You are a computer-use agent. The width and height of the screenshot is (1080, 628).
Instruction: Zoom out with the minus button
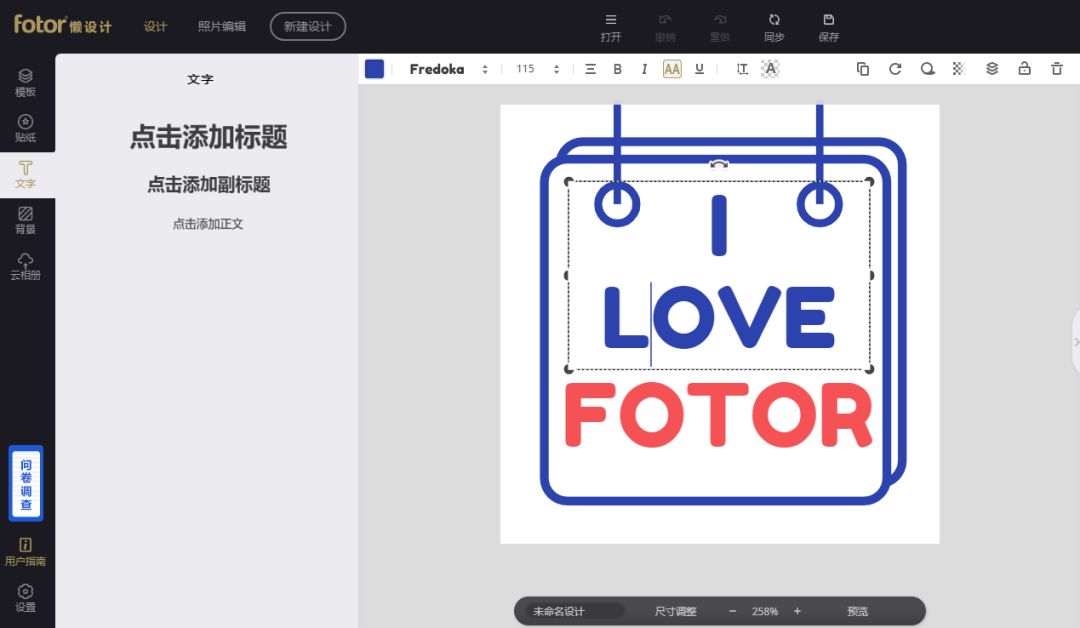coord(733,611)
